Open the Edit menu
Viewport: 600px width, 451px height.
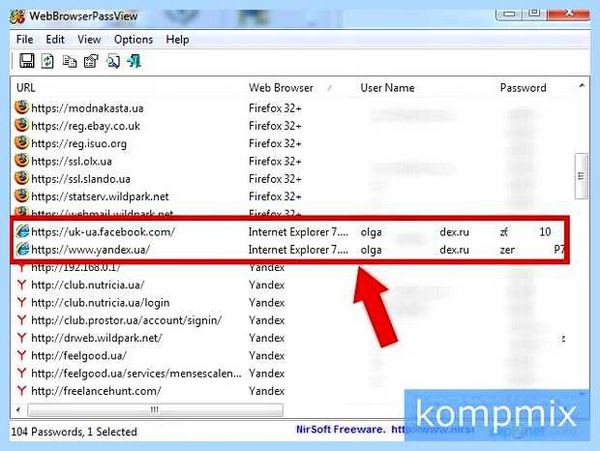(55, 39)
